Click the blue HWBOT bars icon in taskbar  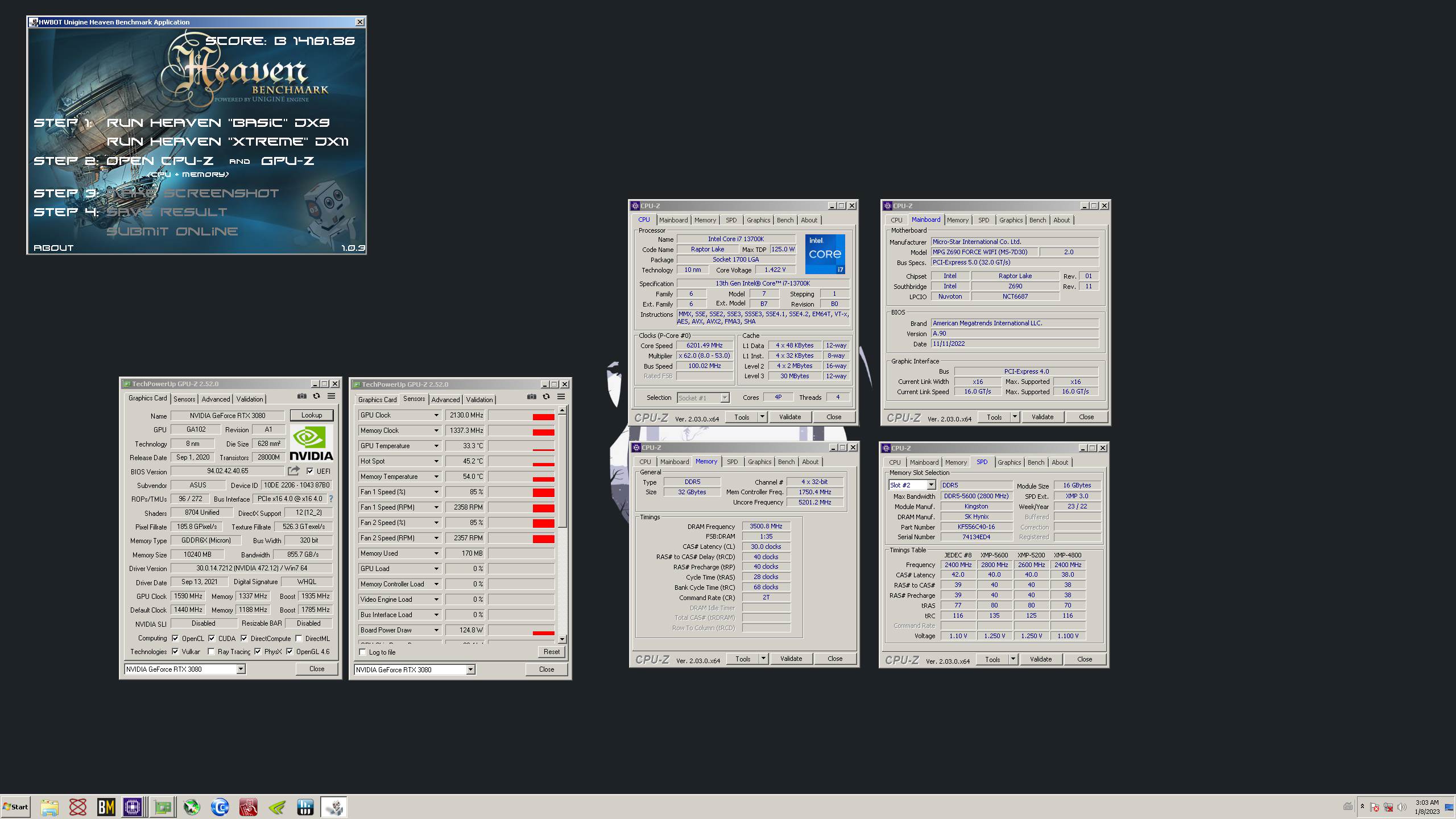[305, 807]
